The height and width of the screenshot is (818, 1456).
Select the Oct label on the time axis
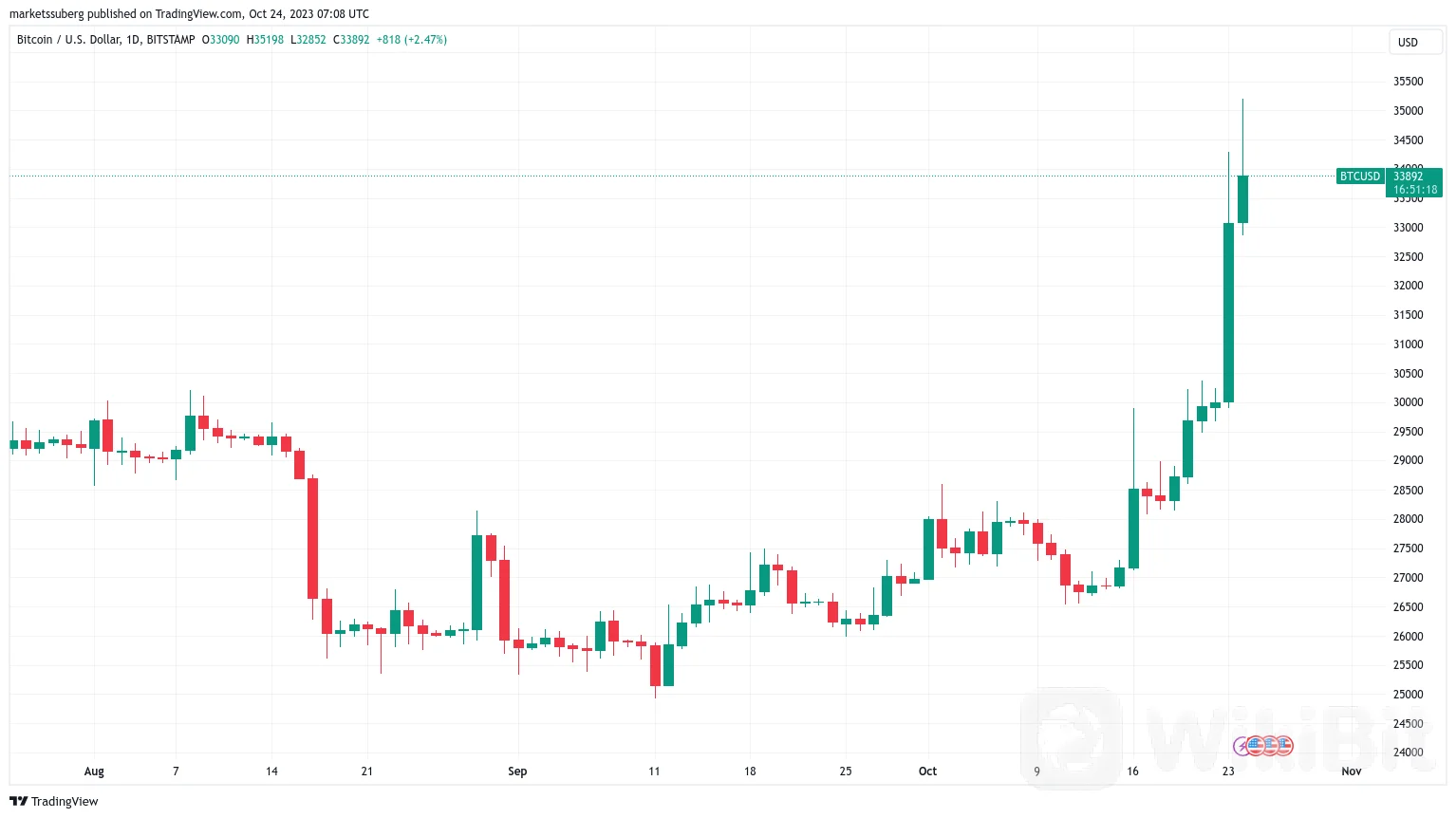click(x=927, y=771)
